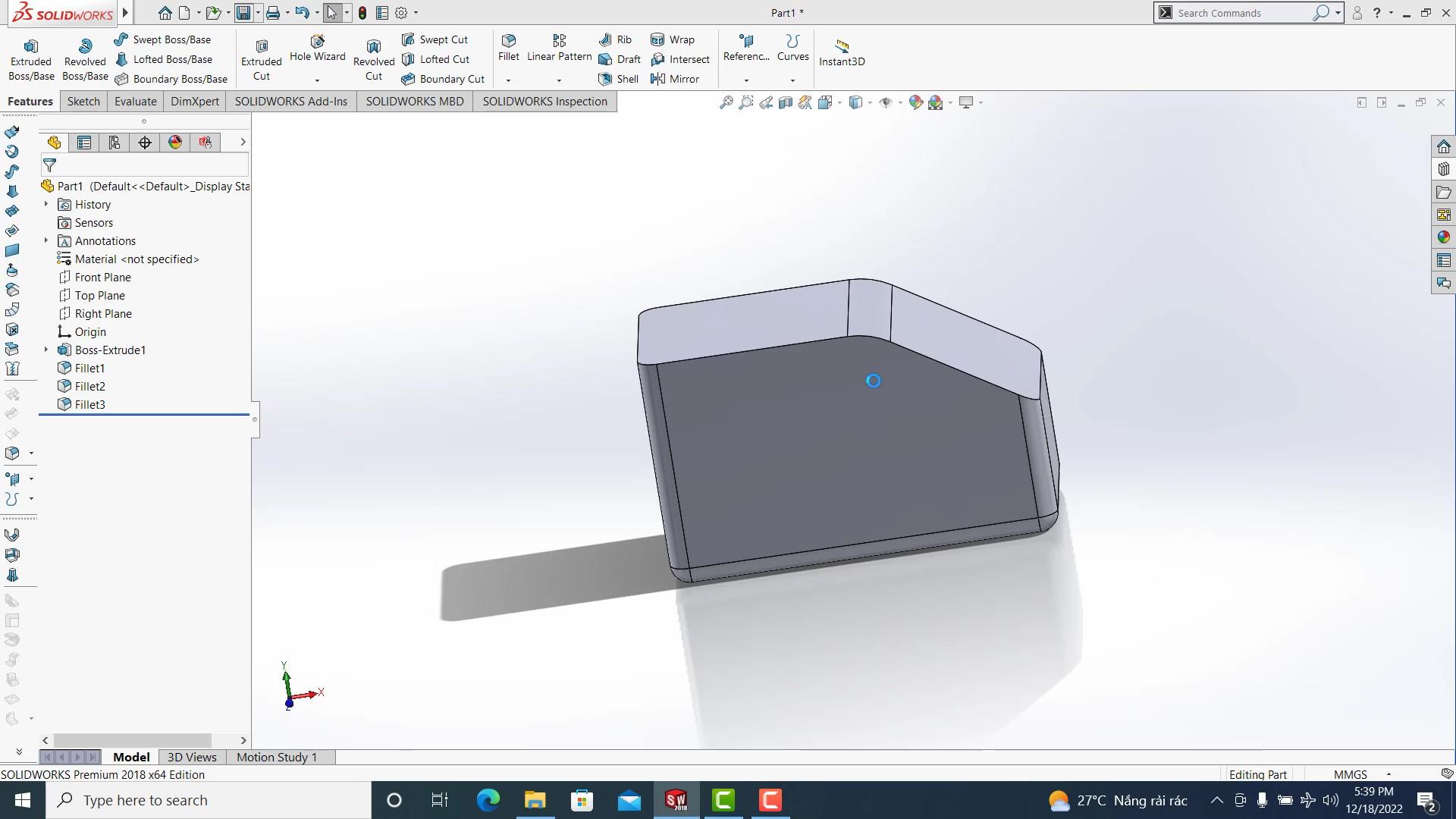The width and height of the screenshot is (1456, 819).
Task: Click the Lofted Cut tool
Action: point(435,59)
